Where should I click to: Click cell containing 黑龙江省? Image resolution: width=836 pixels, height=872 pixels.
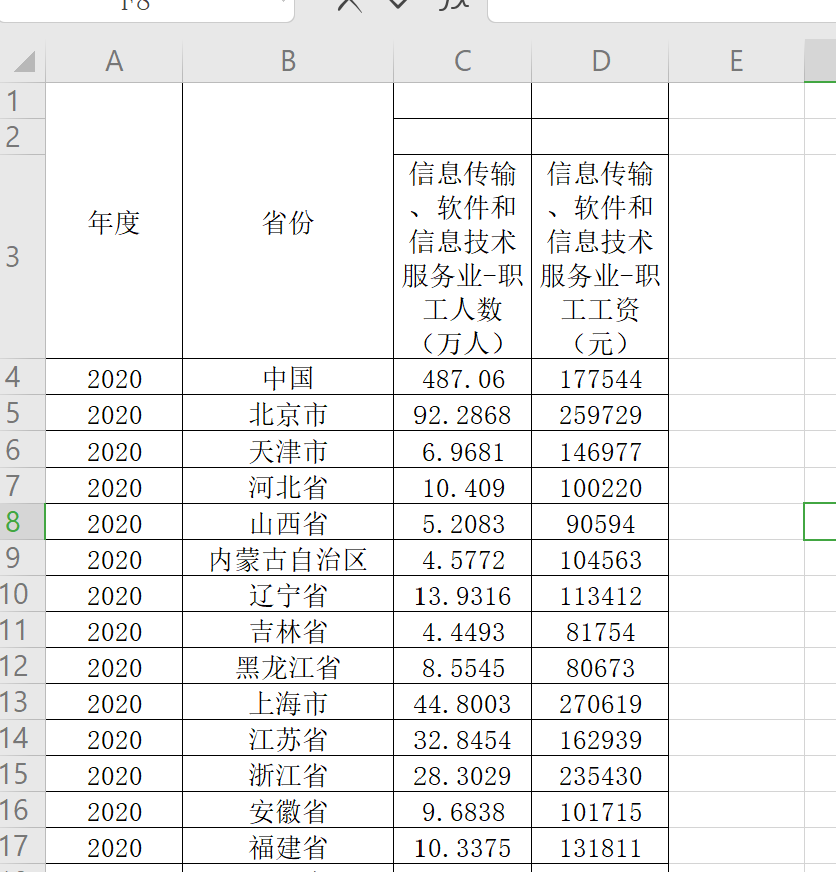(x=288, y=666)
